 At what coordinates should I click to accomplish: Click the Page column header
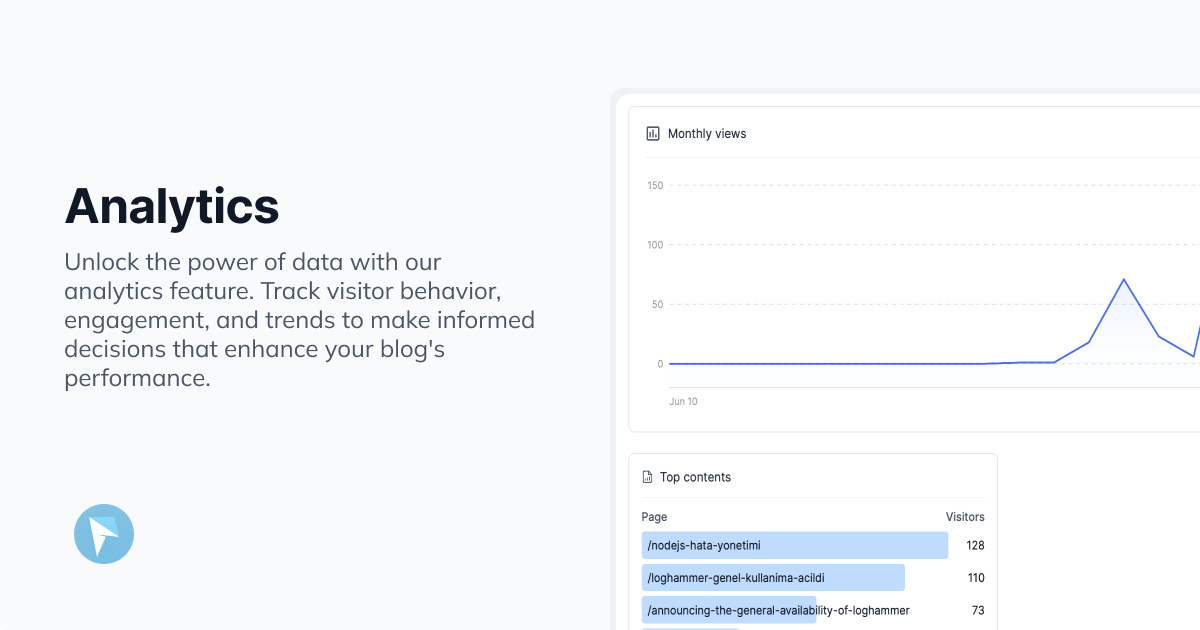(x=654, y=517)
